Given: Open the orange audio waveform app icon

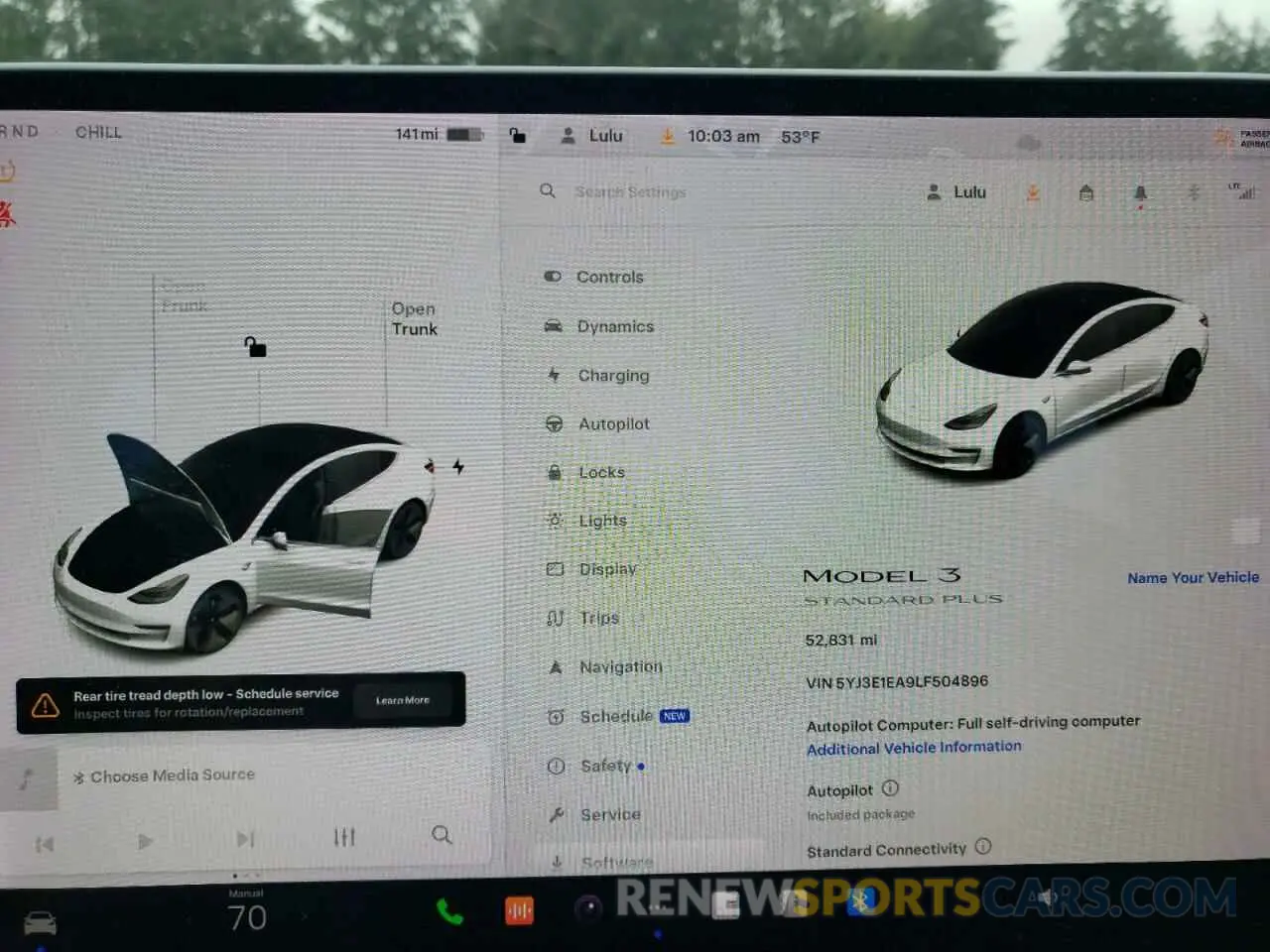Looking at the screenshot, I should coord(519,910).
